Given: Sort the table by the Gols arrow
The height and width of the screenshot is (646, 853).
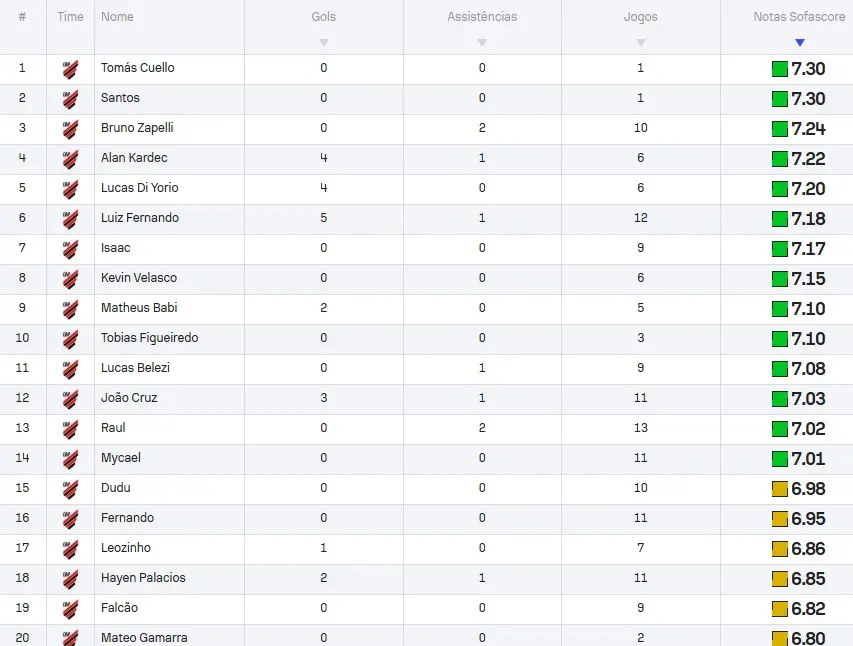Looking at the screenshot, I should [x=324, y=42].
